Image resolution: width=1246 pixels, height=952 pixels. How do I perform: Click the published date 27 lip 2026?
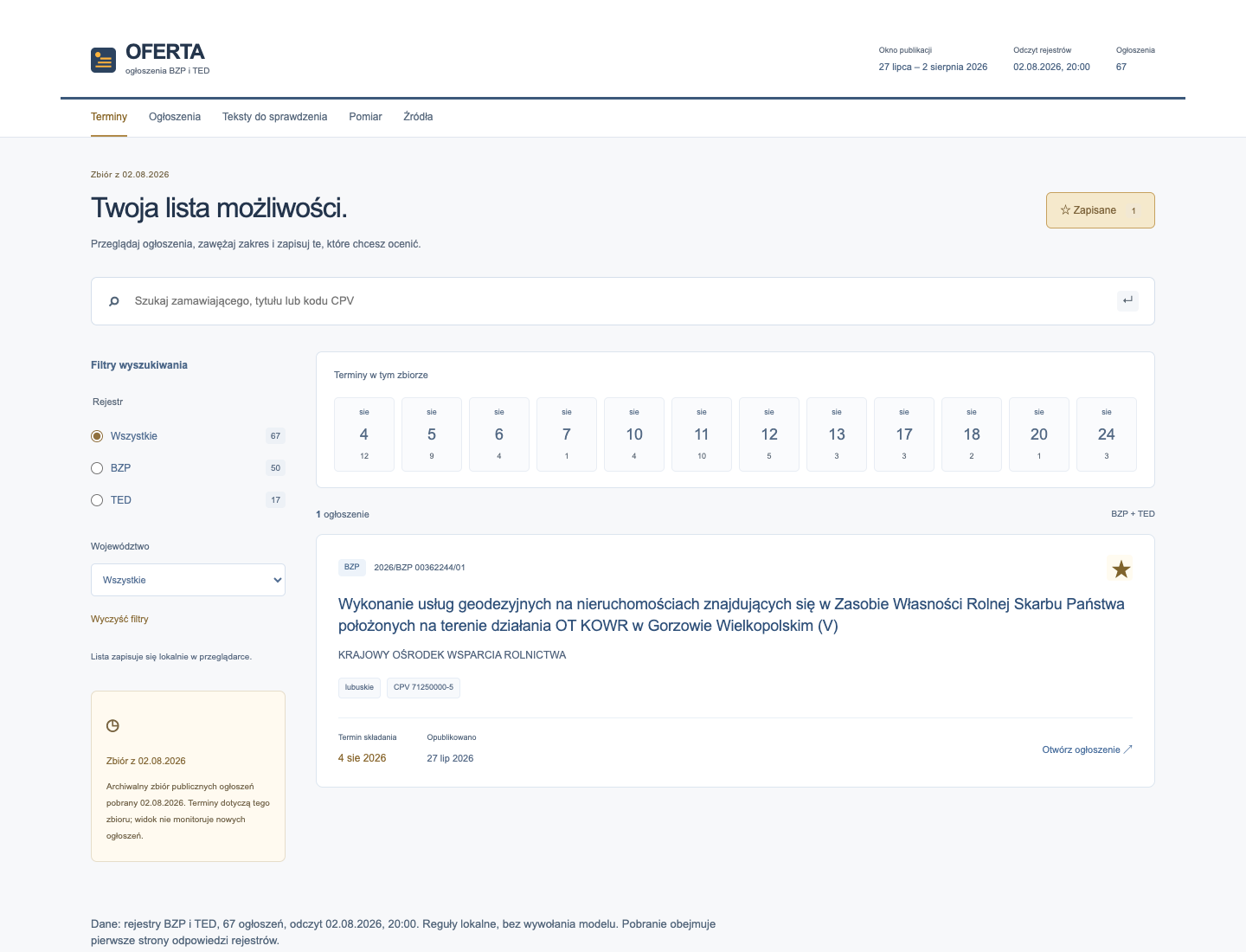(x=450, y=758)
